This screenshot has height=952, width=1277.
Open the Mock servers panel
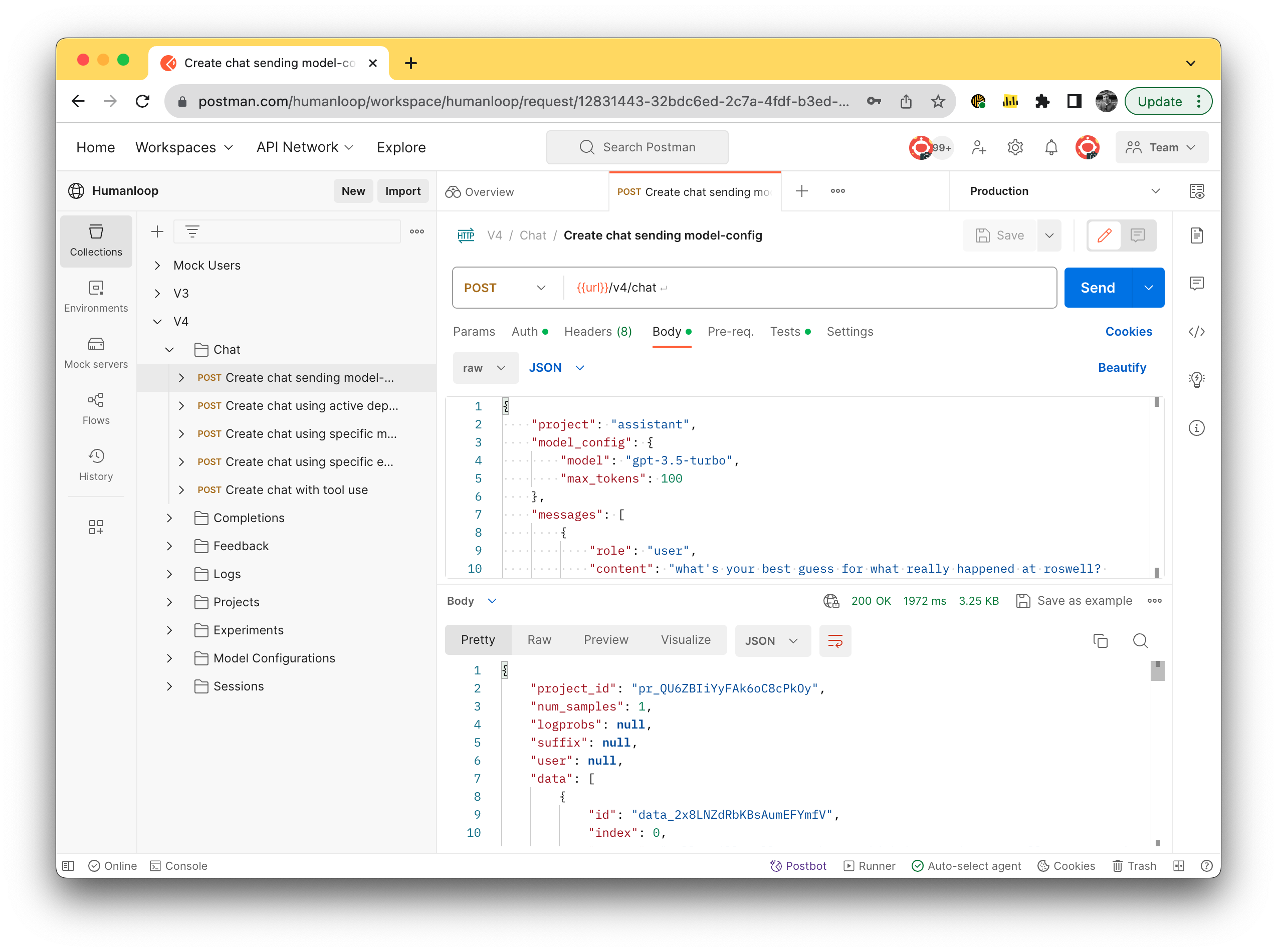96,353
